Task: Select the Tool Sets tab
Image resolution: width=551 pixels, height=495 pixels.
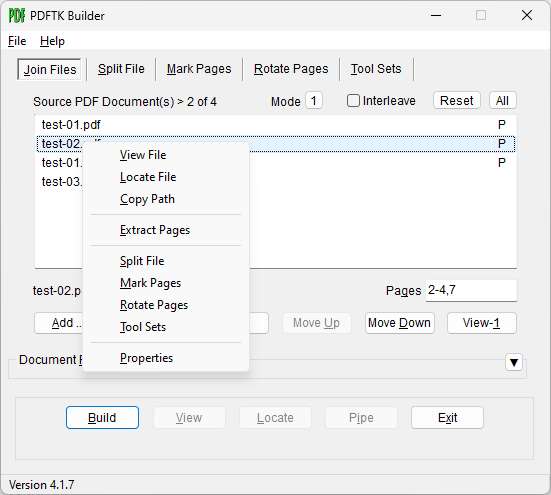Action: [376, 69]
